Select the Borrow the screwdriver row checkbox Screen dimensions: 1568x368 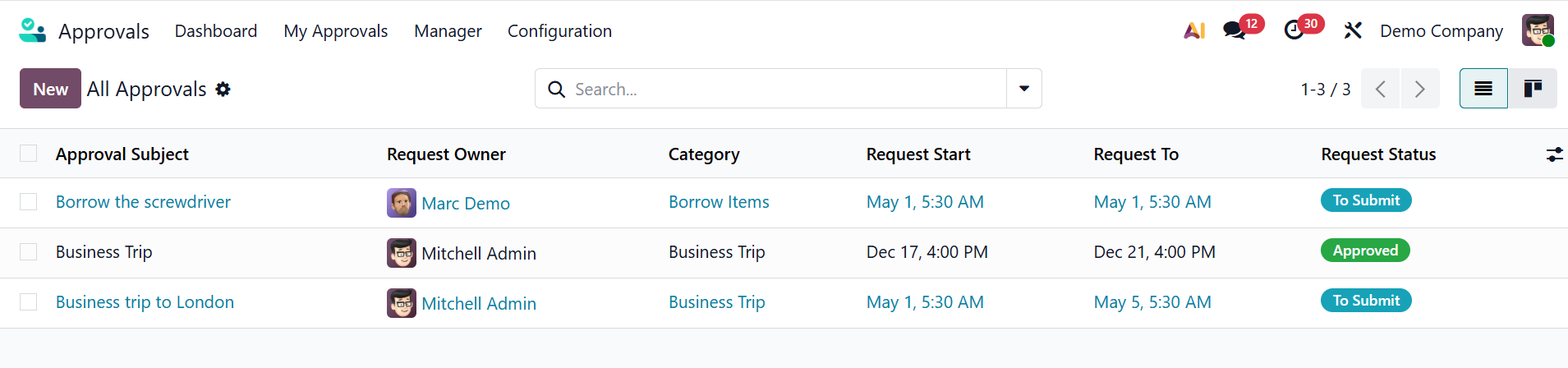point(29,202)
